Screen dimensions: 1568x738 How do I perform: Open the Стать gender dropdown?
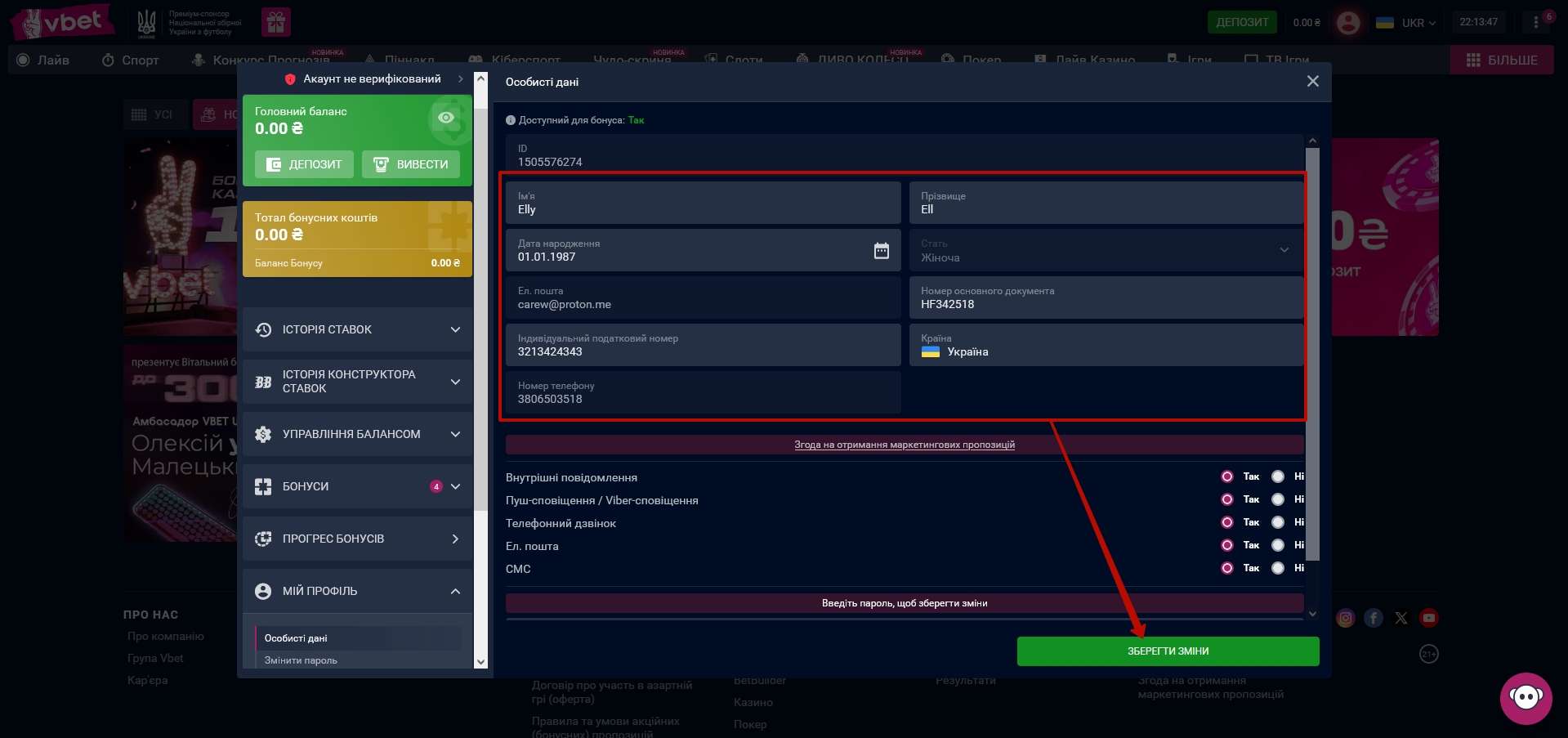pos(1106,251)
